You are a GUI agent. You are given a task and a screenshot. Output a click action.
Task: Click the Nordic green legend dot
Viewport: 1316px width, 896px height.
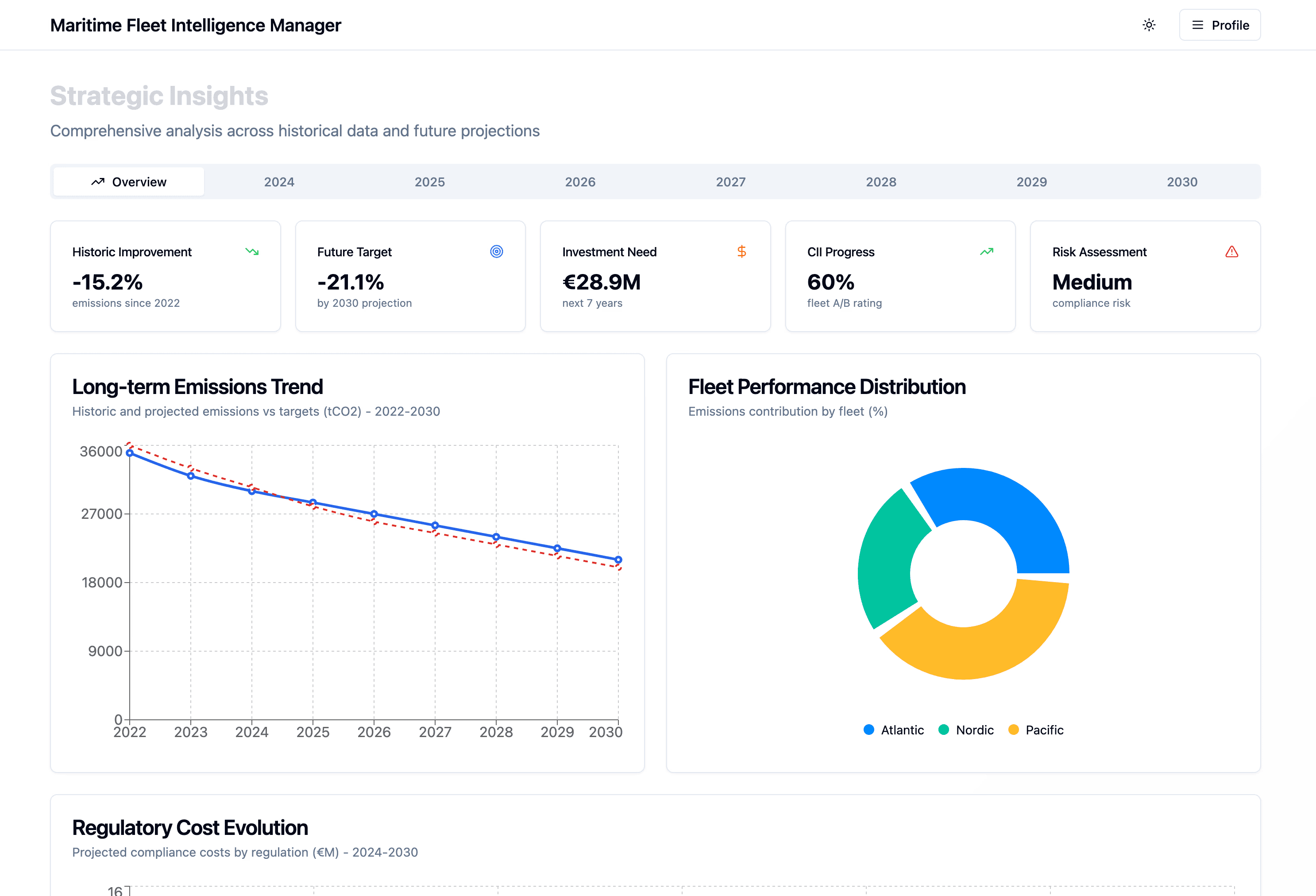click(x=943, y=730)
